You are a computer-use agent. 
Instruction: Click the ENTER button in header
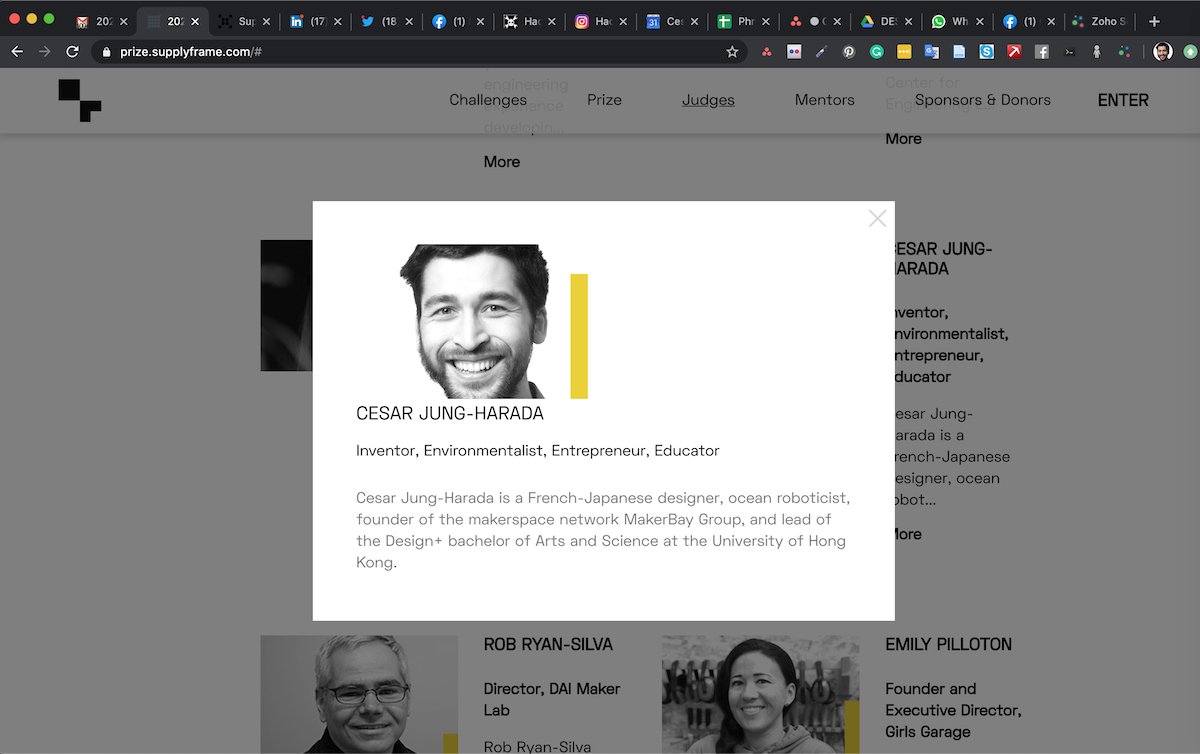coord(1123,100)
